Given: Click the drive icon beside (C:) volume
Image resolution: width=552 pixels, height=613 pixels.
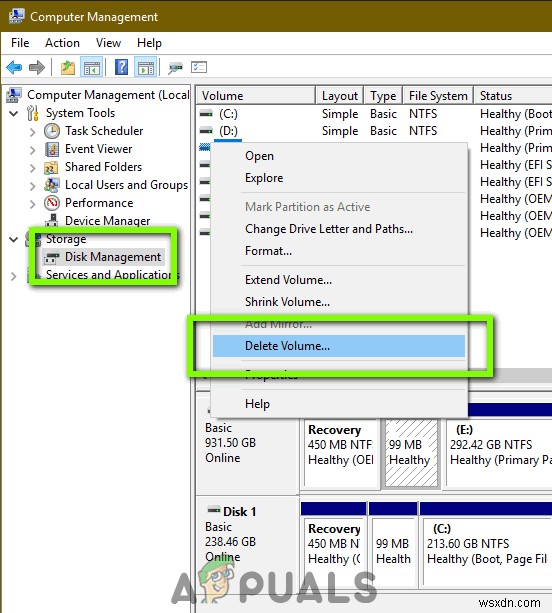Looking at the screenshot, I should pyautogui.click(x=206, y=114).
